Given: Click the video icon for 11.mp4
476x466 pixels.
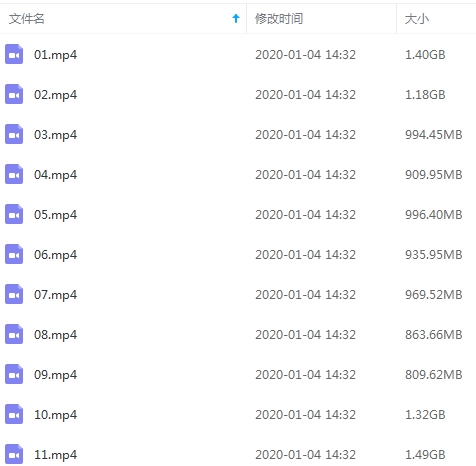Looking at the screenshot, I should point(14,454).
